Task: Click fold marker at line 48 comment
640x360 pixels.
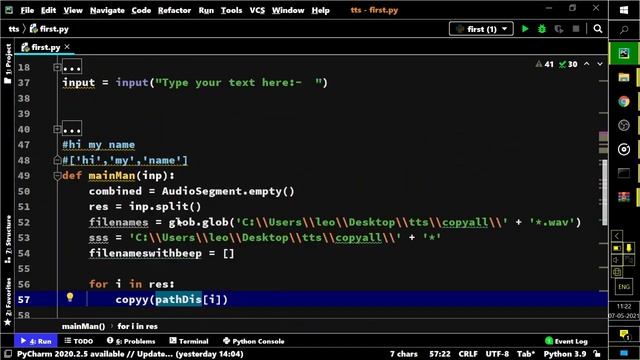Action: tap(57, 160)
